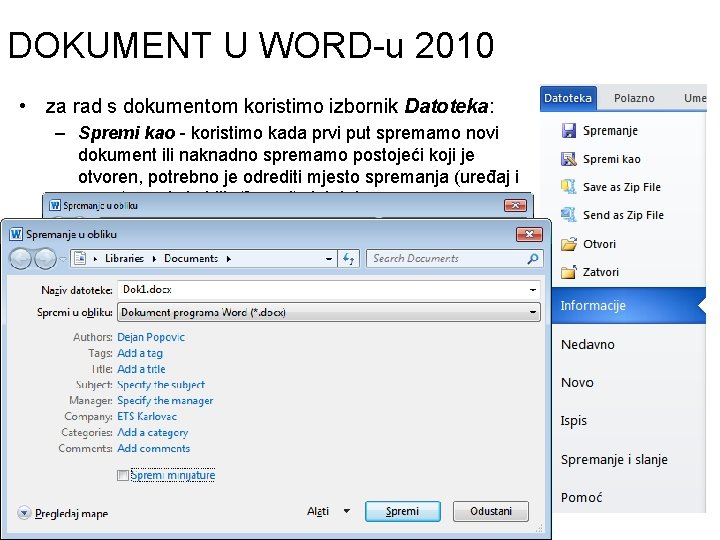The height and width of the screenshot is (540, 720).
Task: Click the author Dejan Popovic
Action: (x=151, y=337)
